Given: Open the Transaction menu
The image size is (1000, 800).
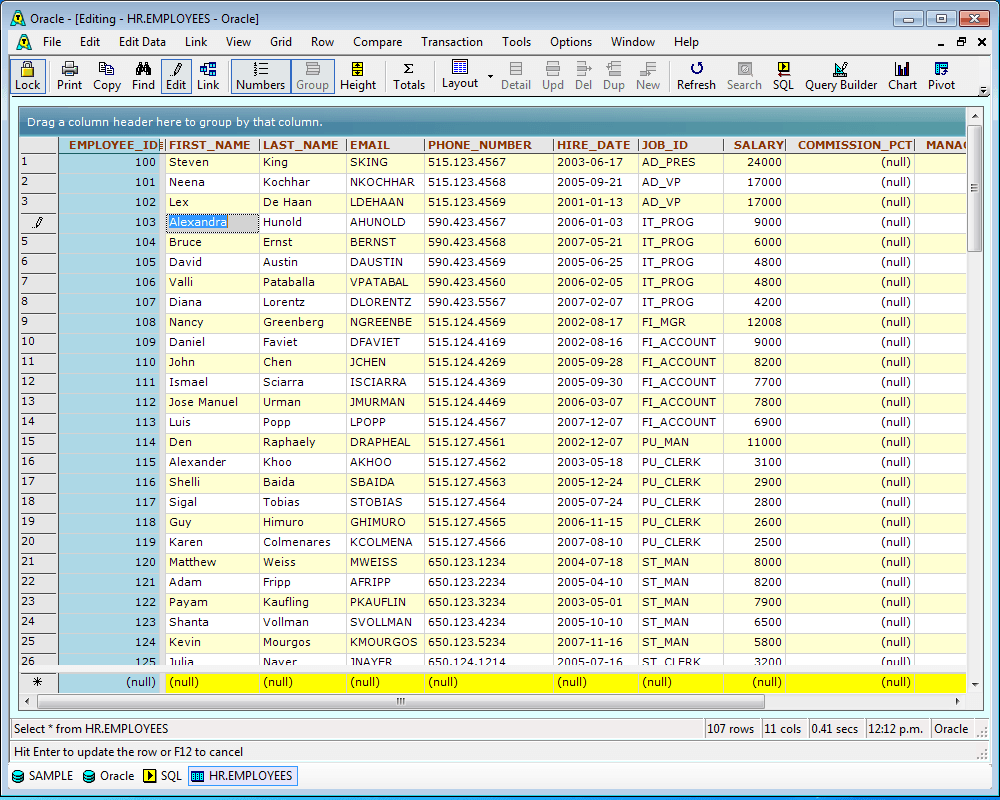Looking at the screenshot, I should tap(452, 42).
